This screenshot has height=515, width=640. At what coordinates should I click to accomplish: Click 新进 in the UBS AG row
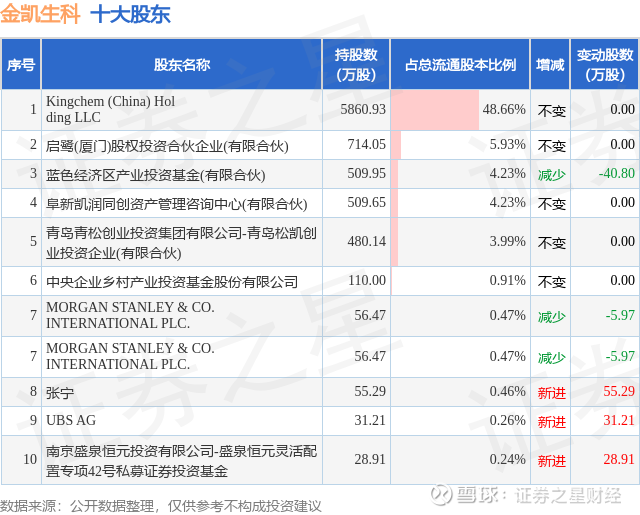tap(551, 422)
